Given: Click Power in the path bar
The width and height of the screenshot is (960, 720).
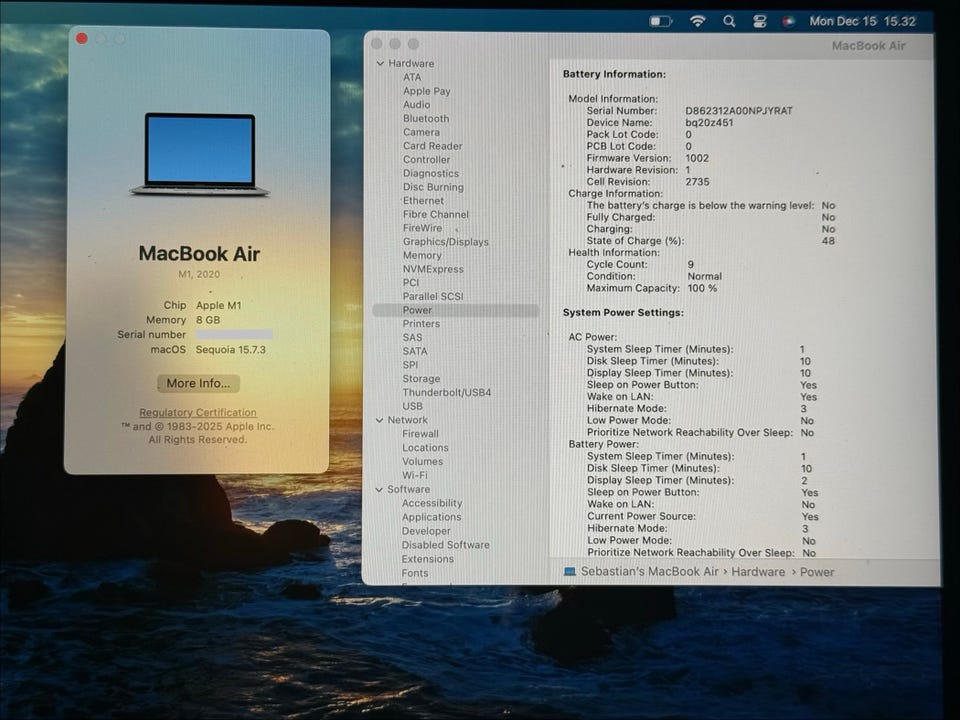Looking at the screenshot, I should 817,572.
